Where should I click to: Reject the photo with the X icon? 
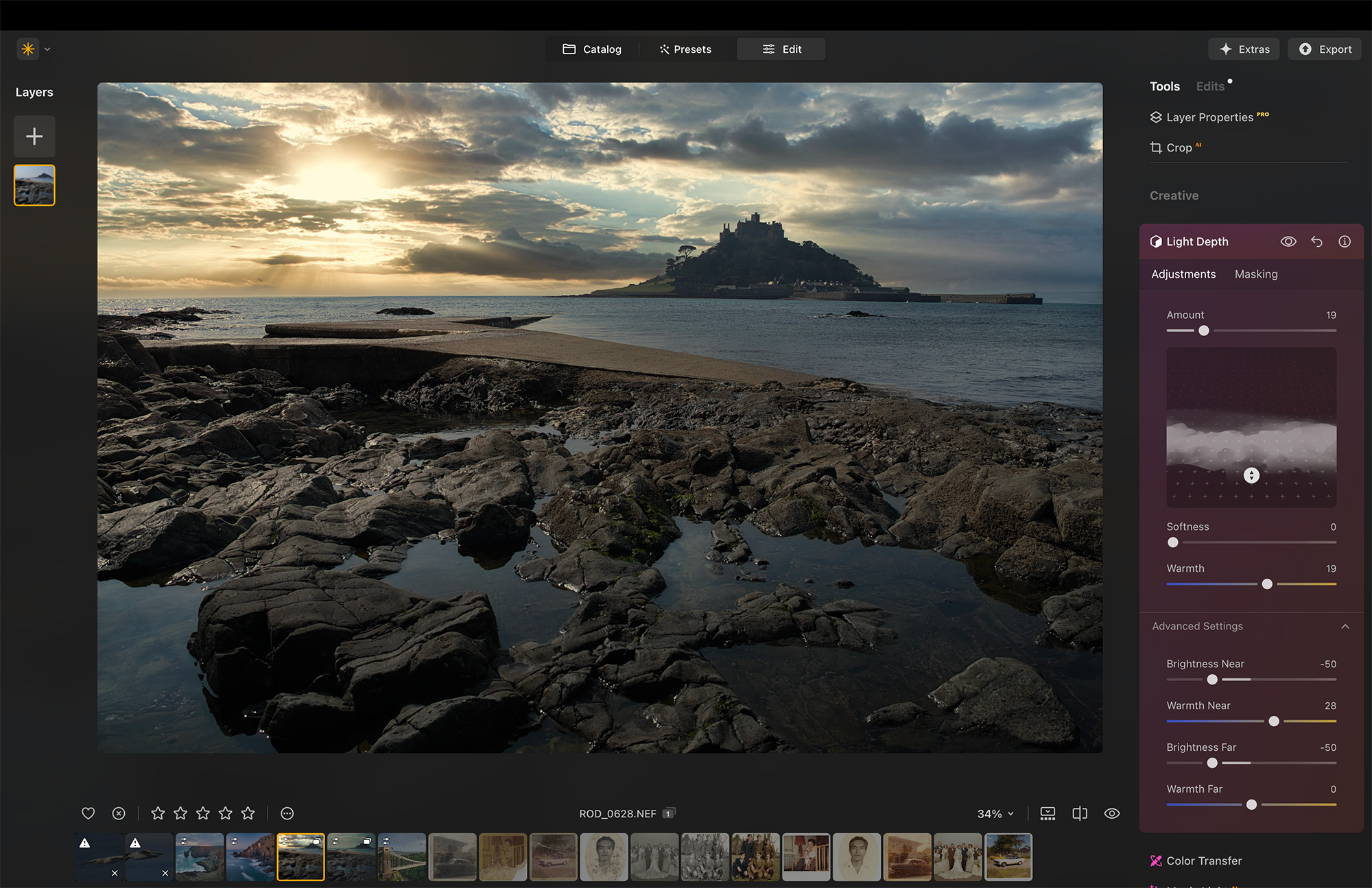click(119, 813)
